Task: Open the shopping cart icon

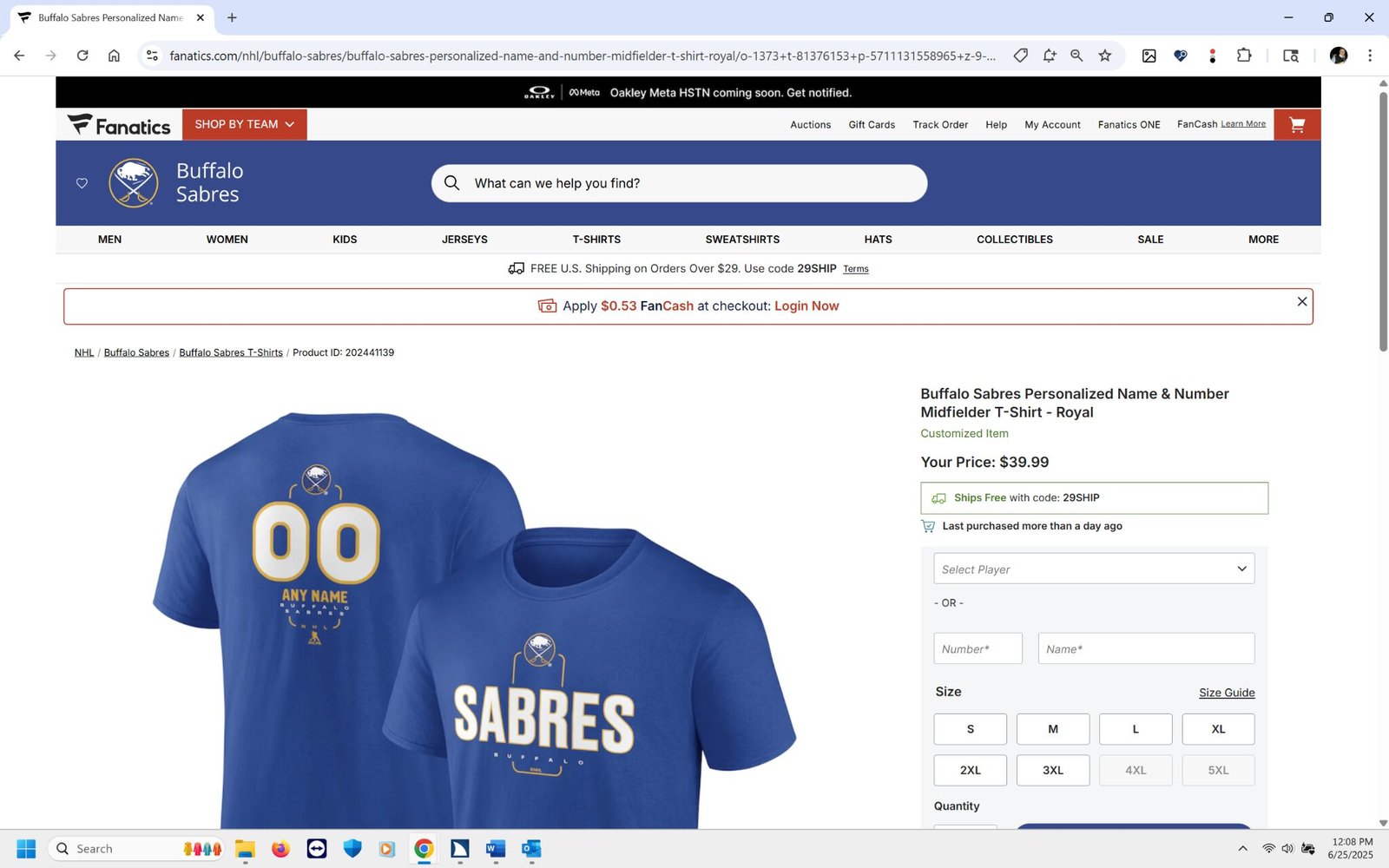Action: tap(1297, 125)
